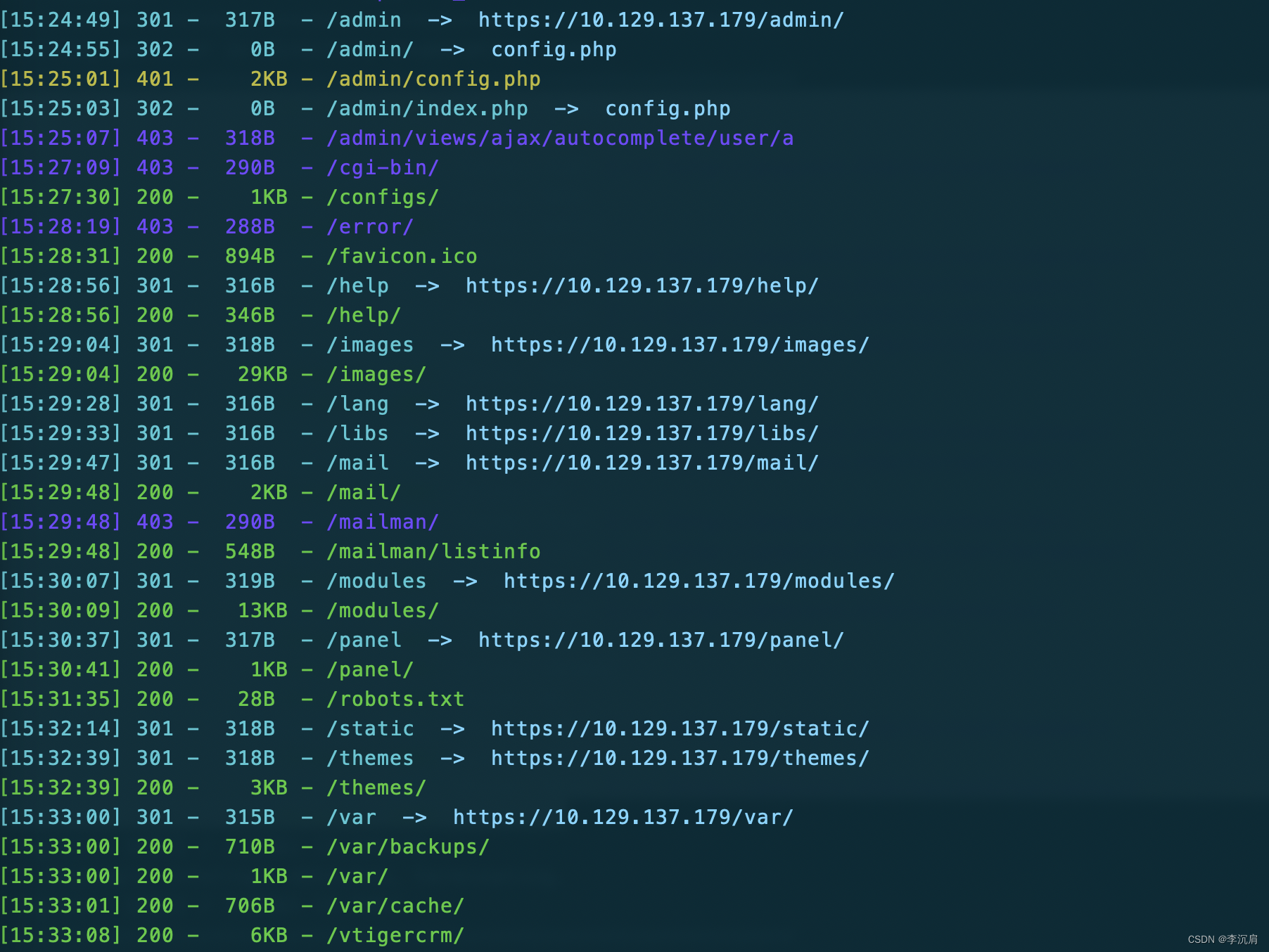The width and height of the screenshot is (1269, 952).
Task: Click the [15:30:41] timestamp
Action: click(x=60, y=669)
